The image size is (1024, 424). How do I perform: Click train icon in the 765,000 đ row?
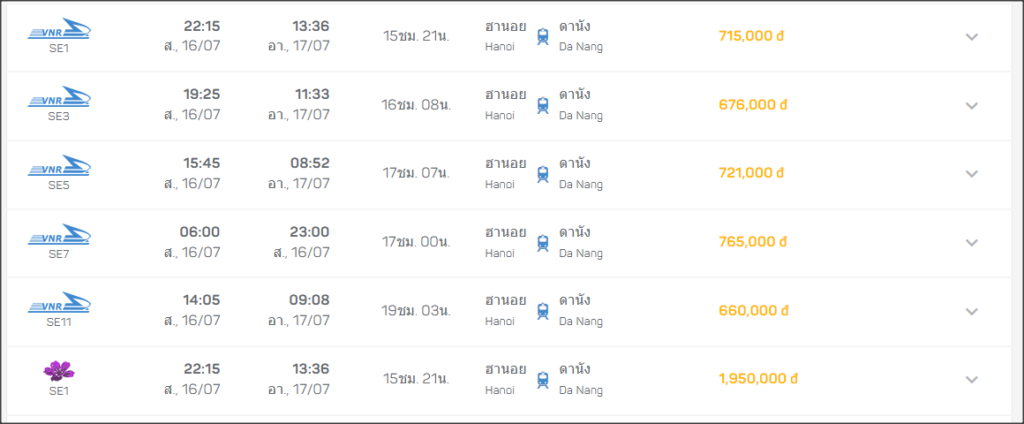[543, 243]
